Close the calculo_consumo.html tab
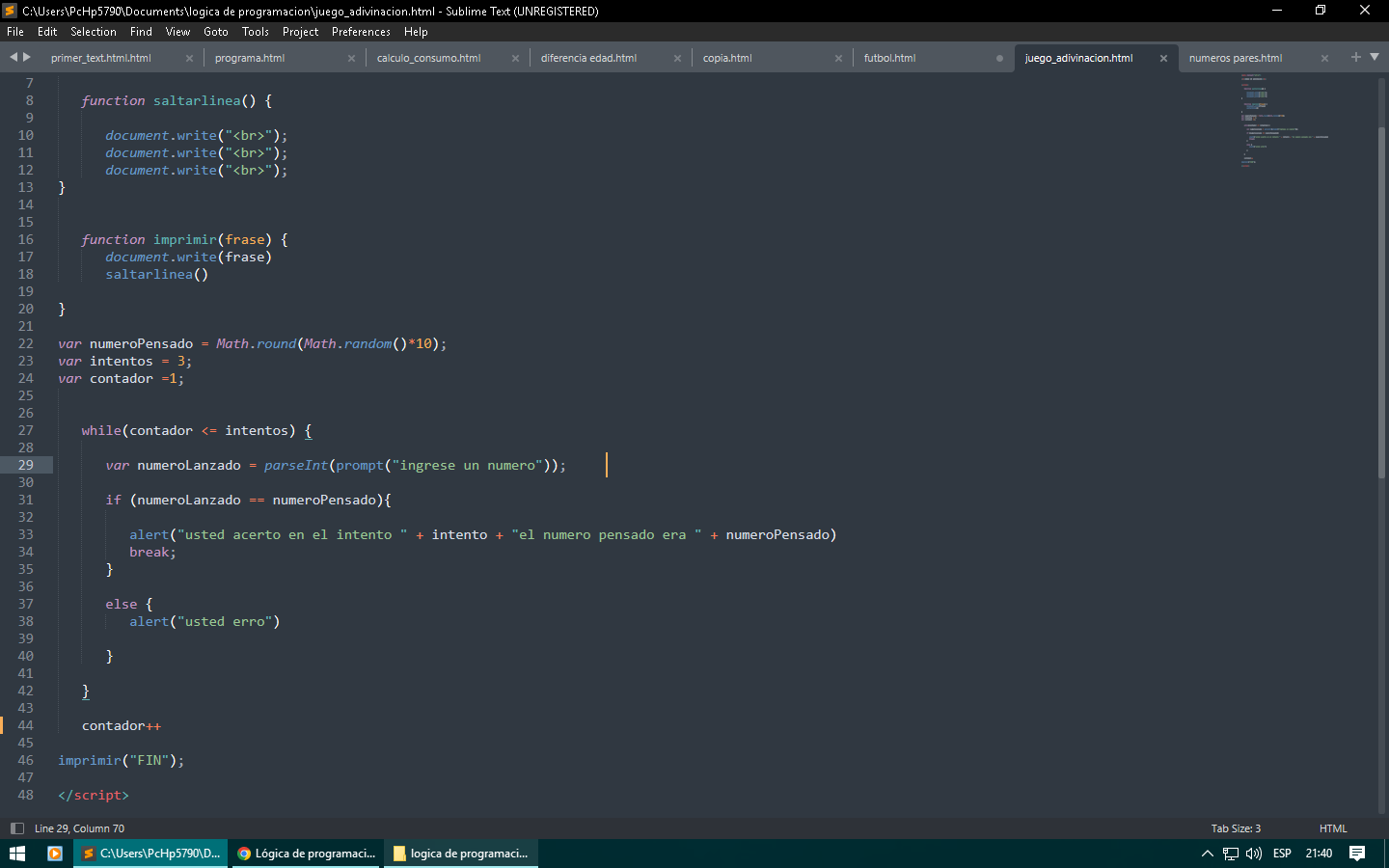 click(x=515, y=58)
